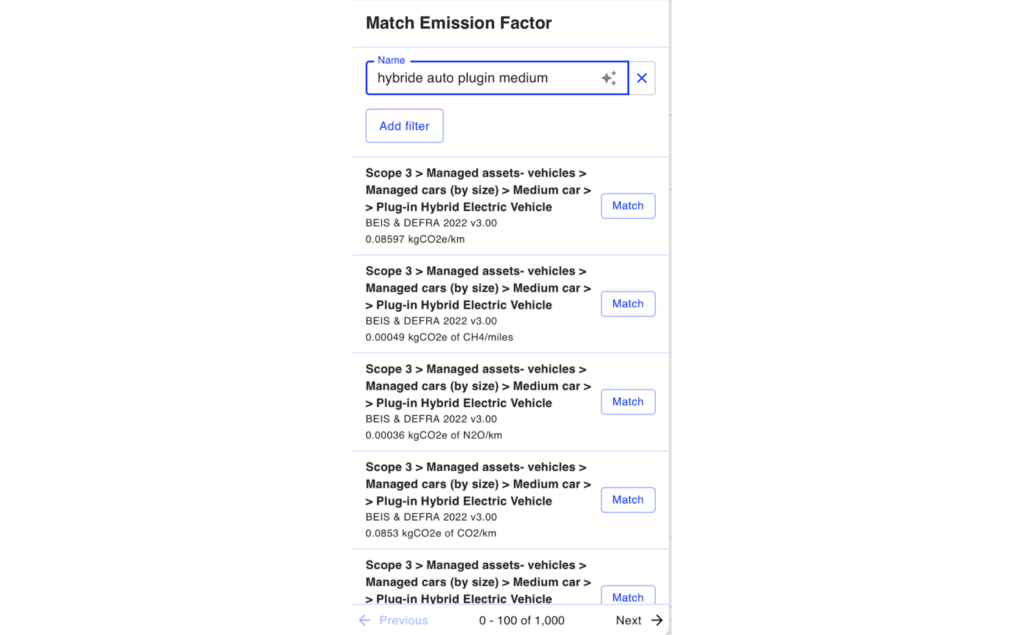Clear the Name search with the X icon
Viewport: 1024px width, 635px height.
coord(642,78)
